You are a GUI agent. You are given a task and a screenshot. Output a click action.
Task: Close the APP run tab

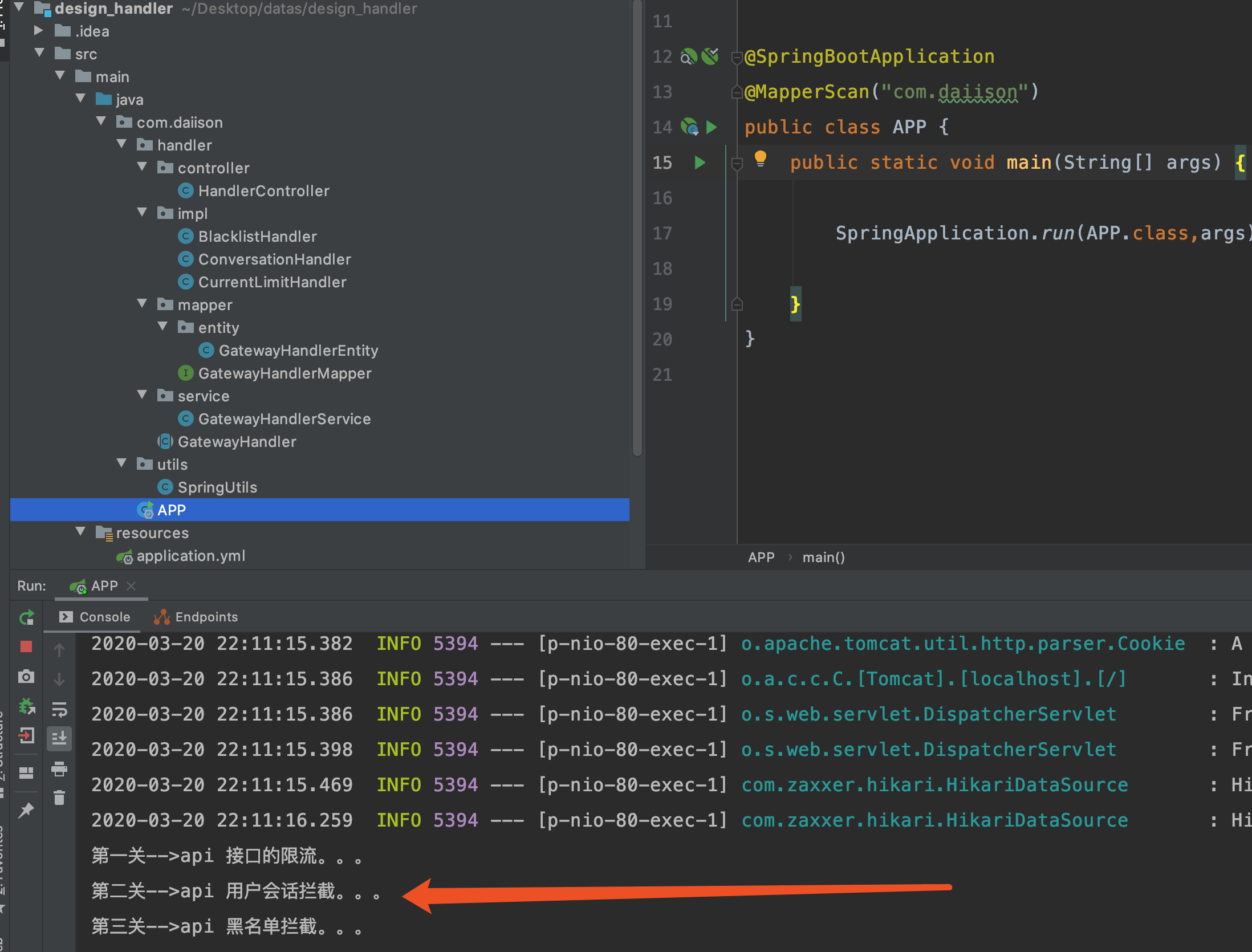pos(131,586)
